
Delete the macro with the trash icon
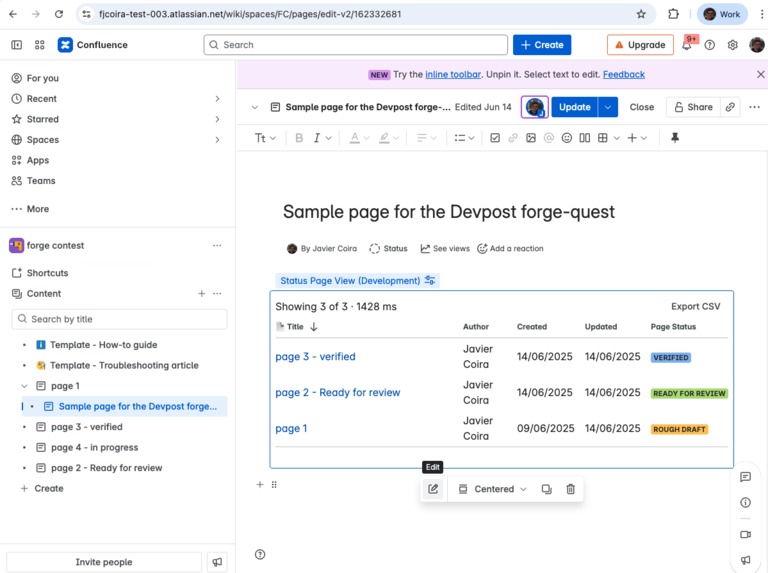click(x=571, y=489)
